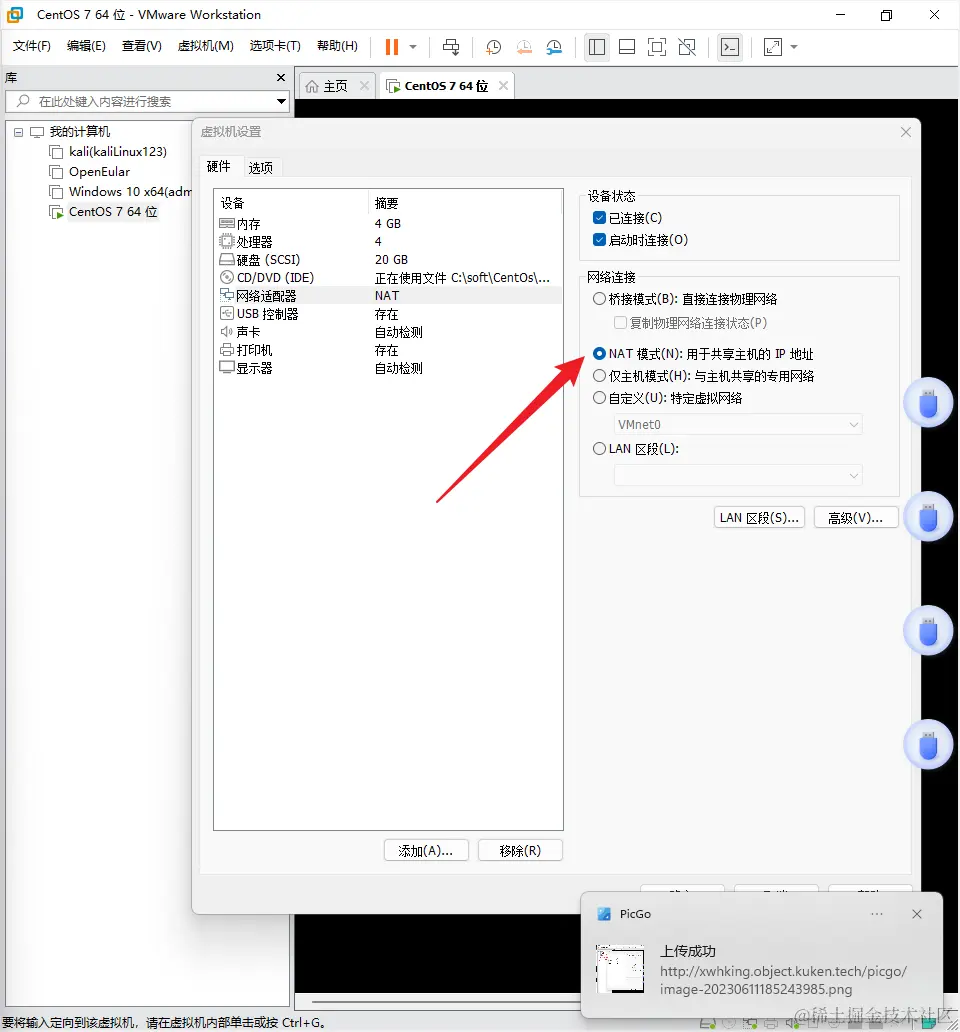
Task: Toggle 复制物理网络连接状态(P) checkbox
Action: (620, 322)
